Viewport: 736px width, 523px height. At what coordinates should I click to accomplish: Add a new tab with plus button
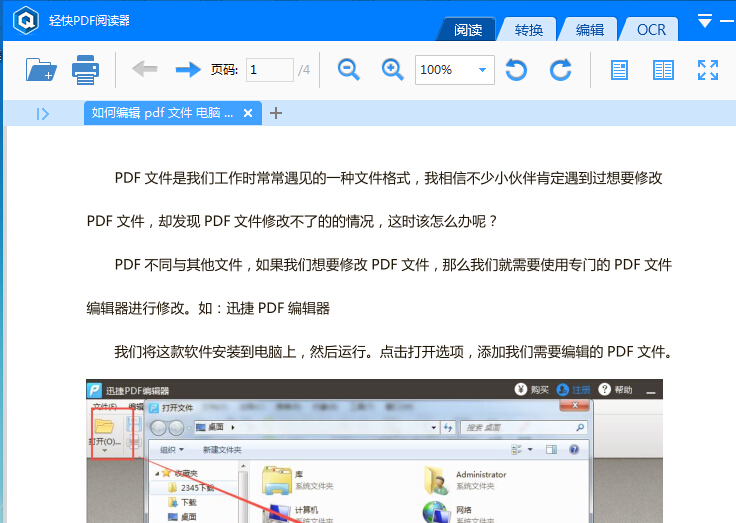pos(276,113)
